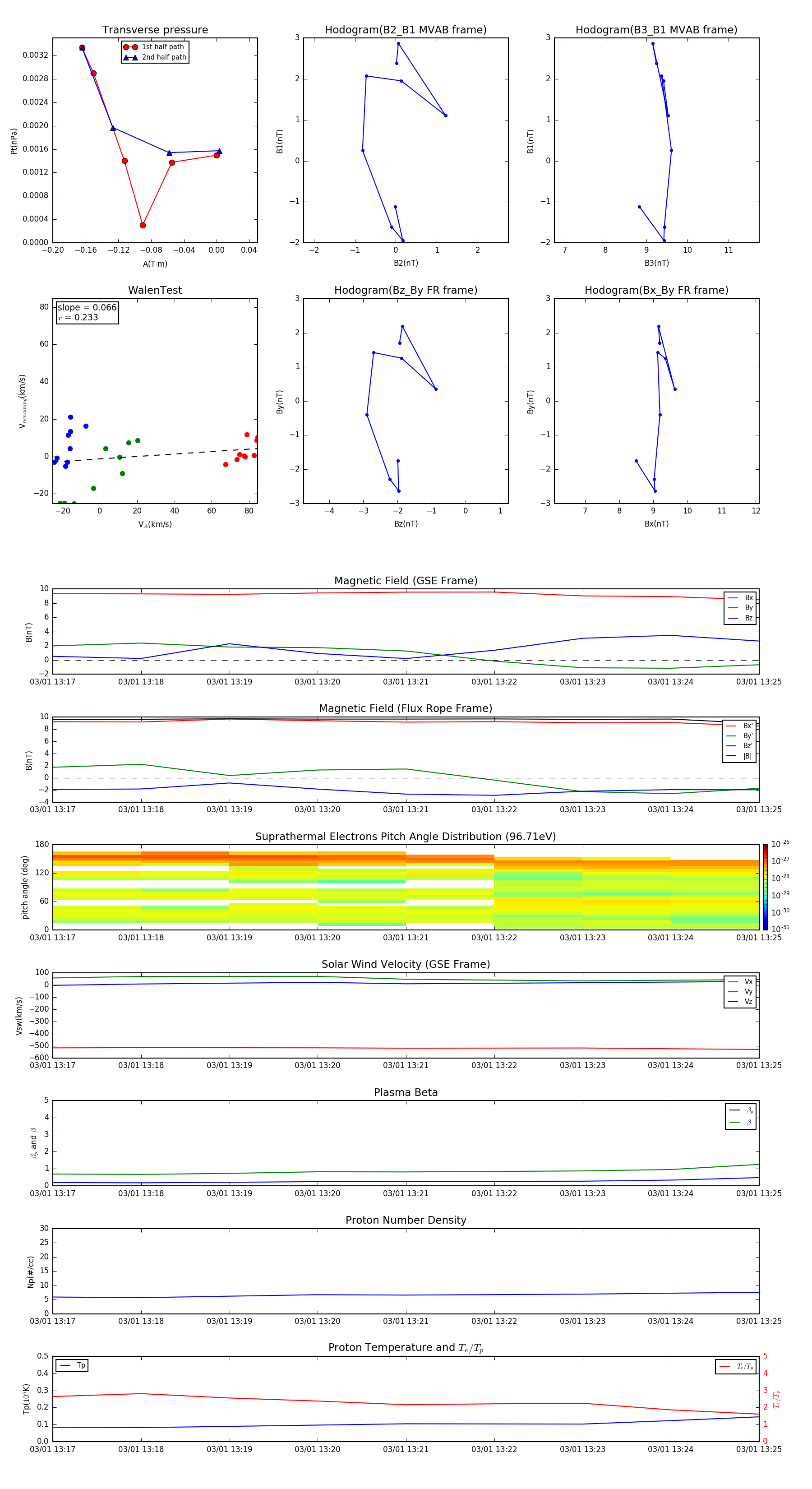Click the 'Tp(10^6K)' y-axis label
The width and height of the screenshot is (812, 1489).
click(x=26, y=1399)
